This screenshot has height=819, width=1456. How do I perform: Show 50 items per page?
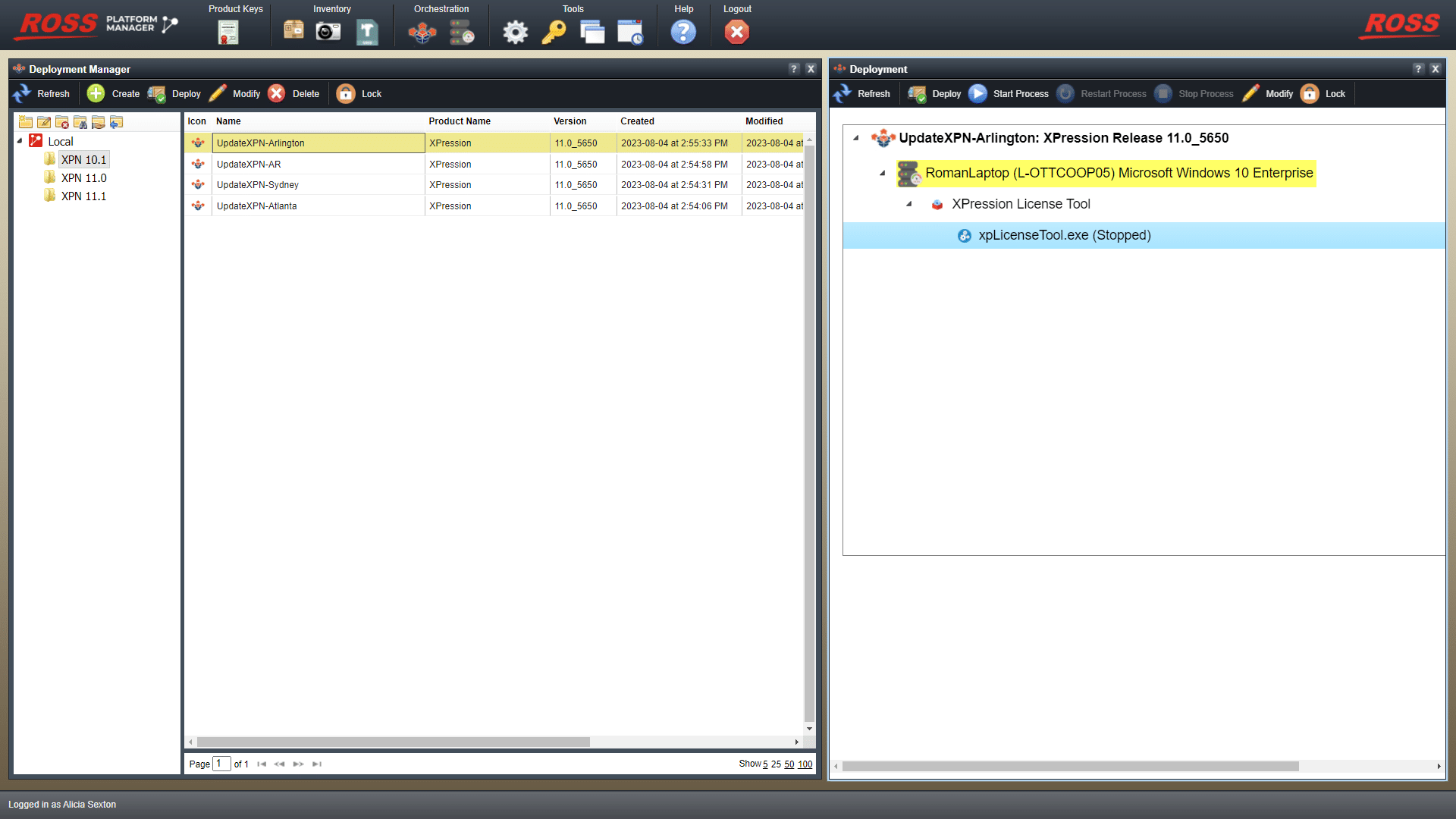click(x=789, y=764)
